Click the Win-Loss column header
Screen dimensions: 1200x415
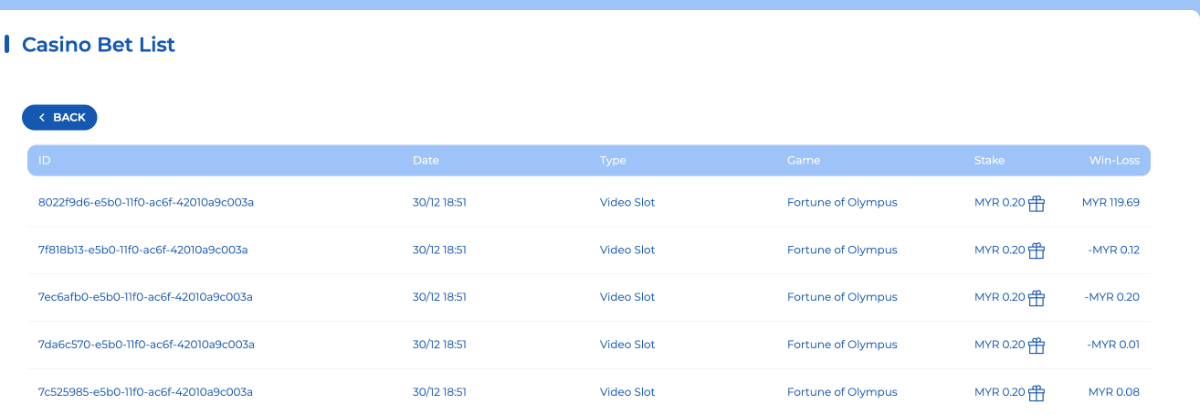(1114, 160)
